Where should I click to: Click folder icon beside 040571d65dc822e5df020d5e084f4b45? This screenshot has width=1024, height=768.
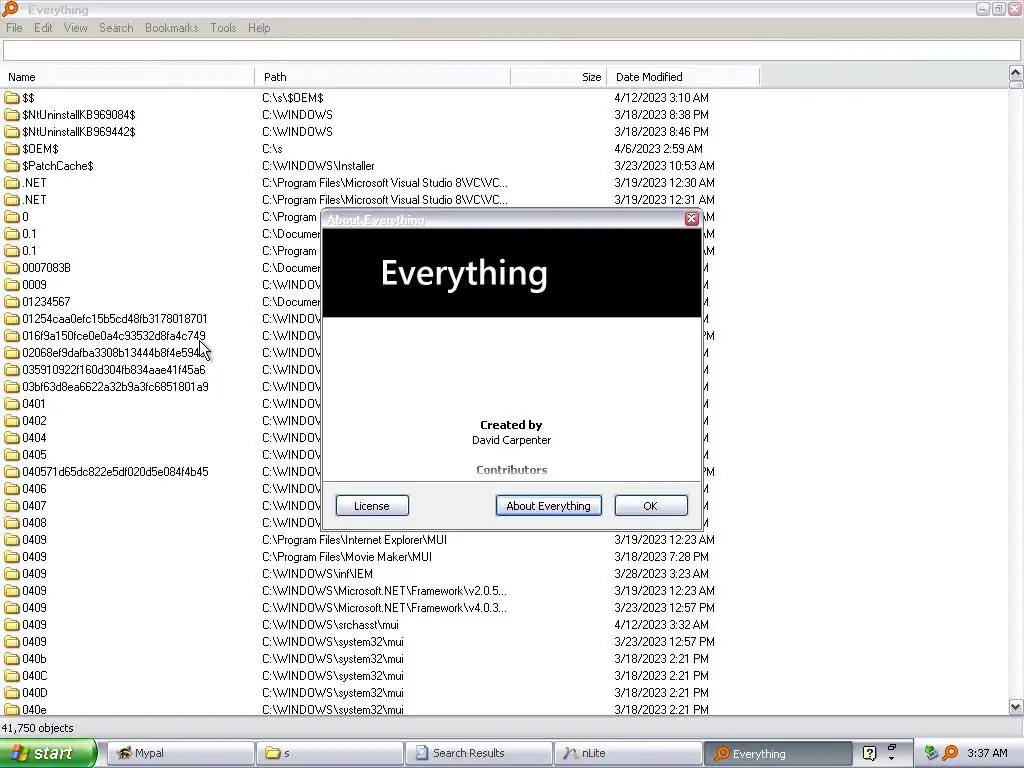point(12,472)
